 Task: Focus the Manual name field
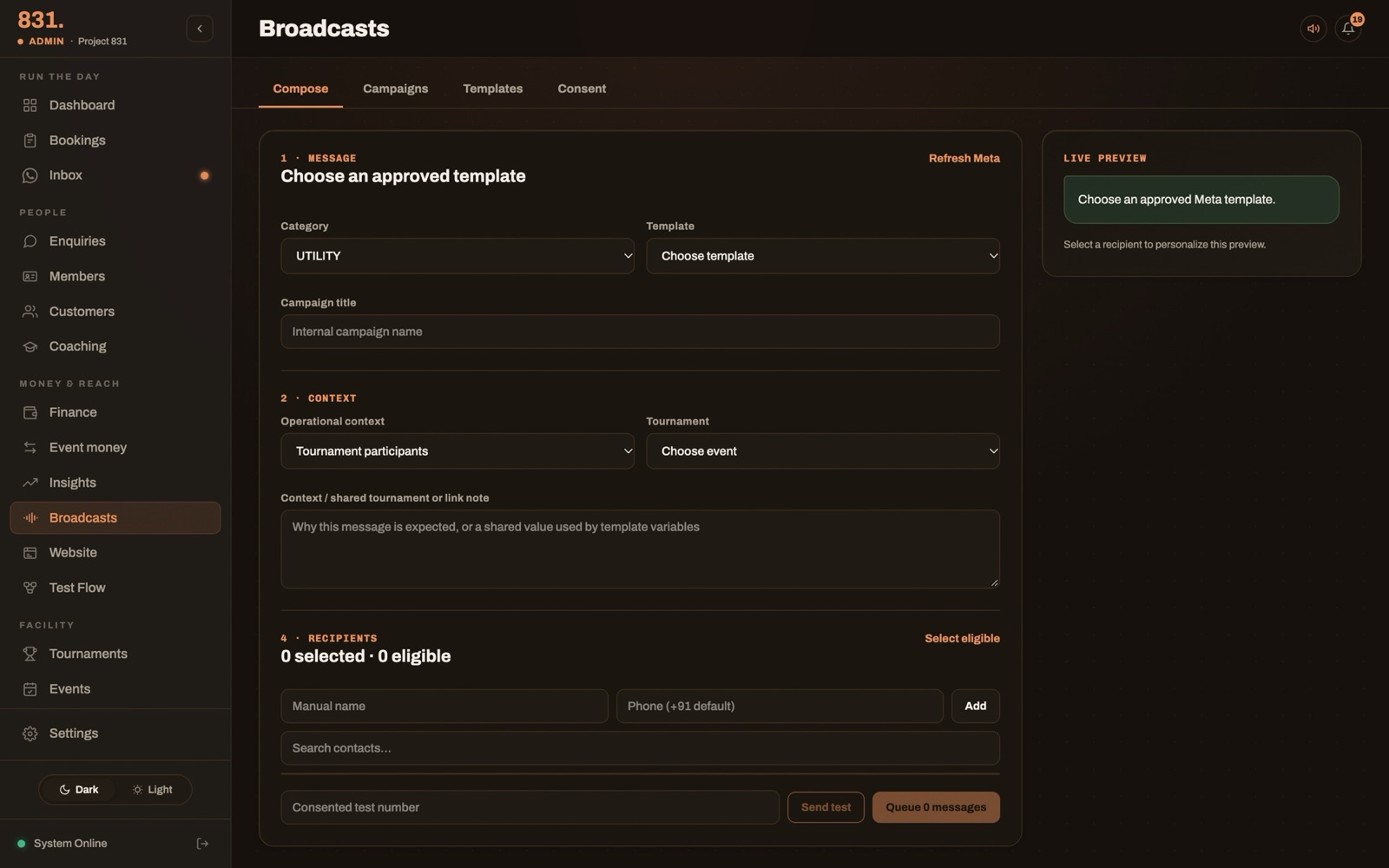click(444, 707)
